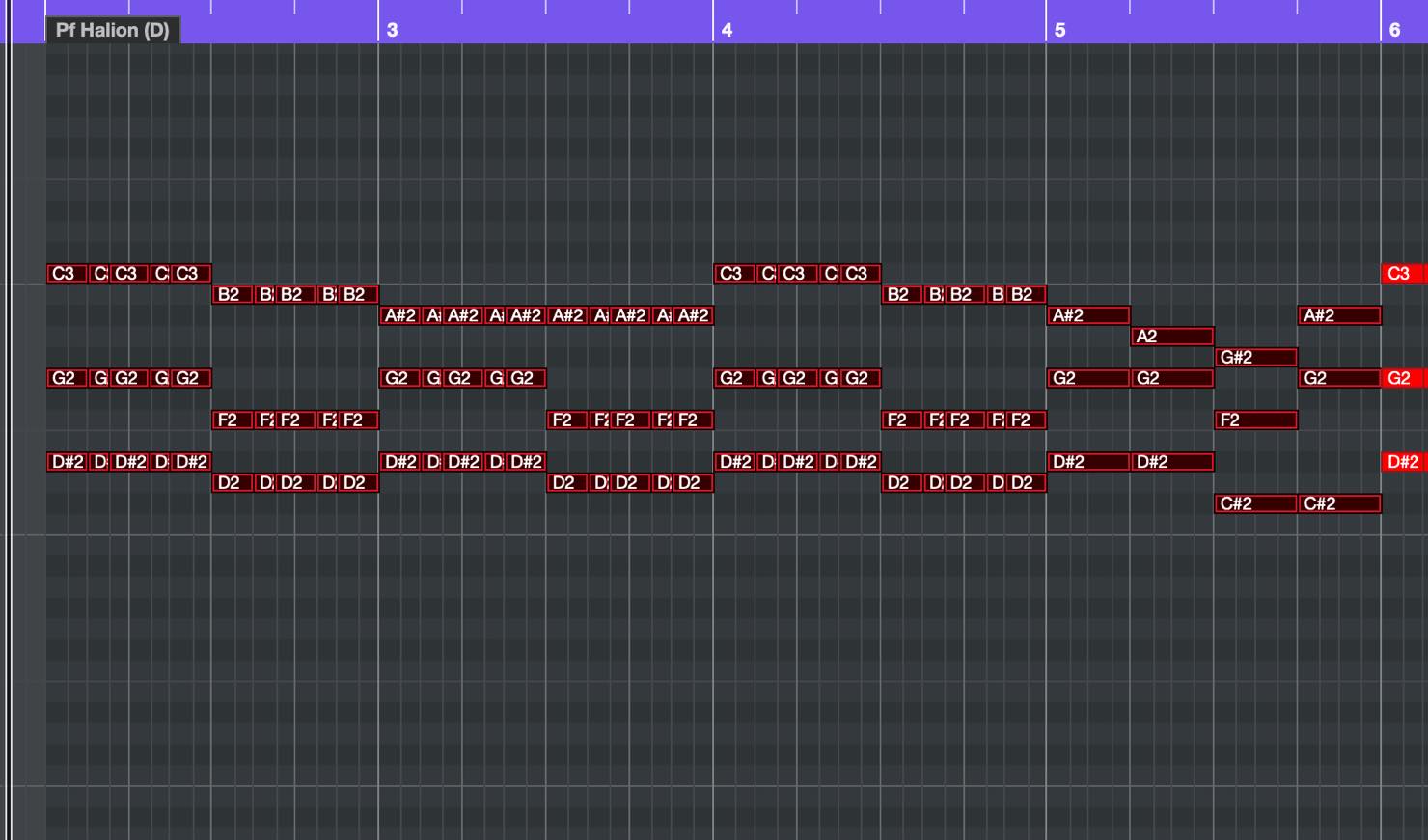Select the bright red G2 note at bar 6
This screenshot has width=1428, height=840.
coord(1404,378)
